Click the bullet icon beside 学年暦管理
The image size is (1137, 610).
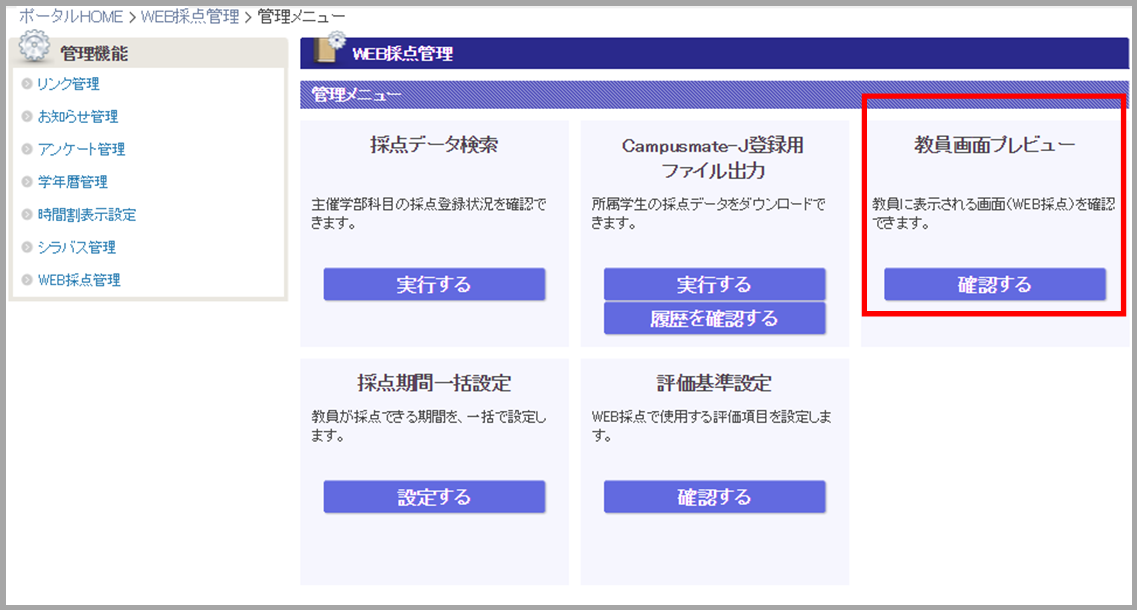click(x=27, y=182)
